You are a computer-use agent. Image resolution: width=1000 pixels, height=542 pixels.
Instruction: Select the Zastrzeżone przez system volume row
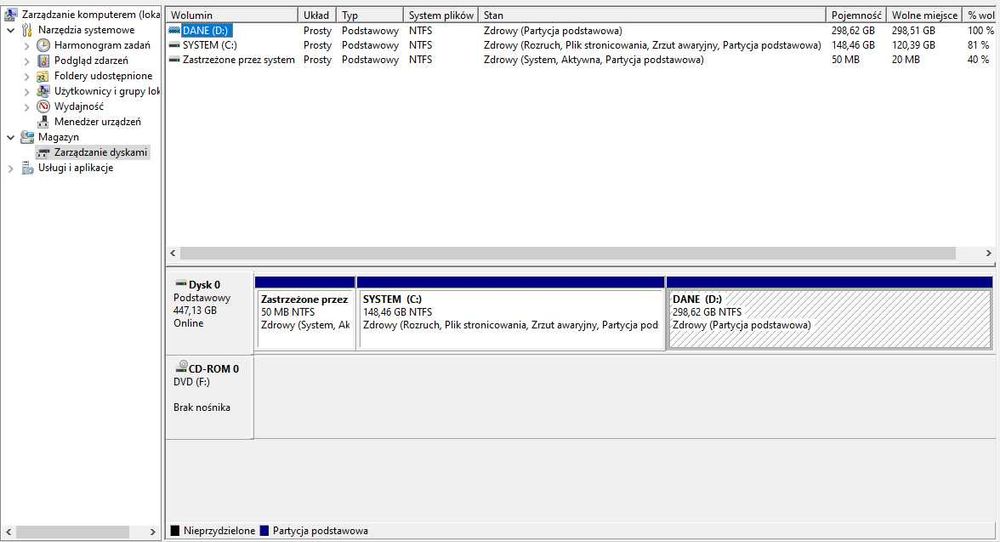tap(581, 60)
